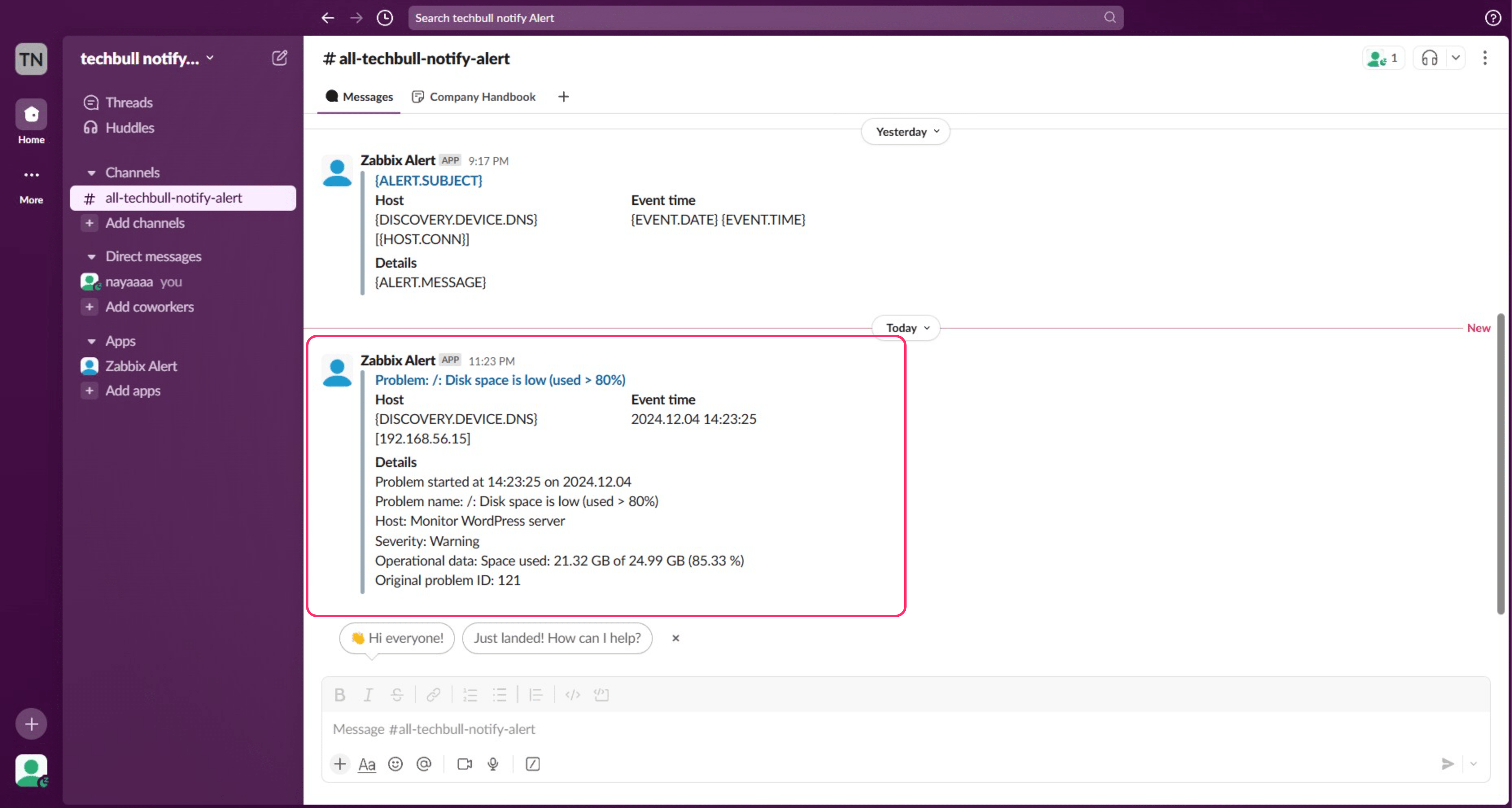Record an audio clip microphone icon
Viewport: 1512px width, 808px height.
pos(493,764)
